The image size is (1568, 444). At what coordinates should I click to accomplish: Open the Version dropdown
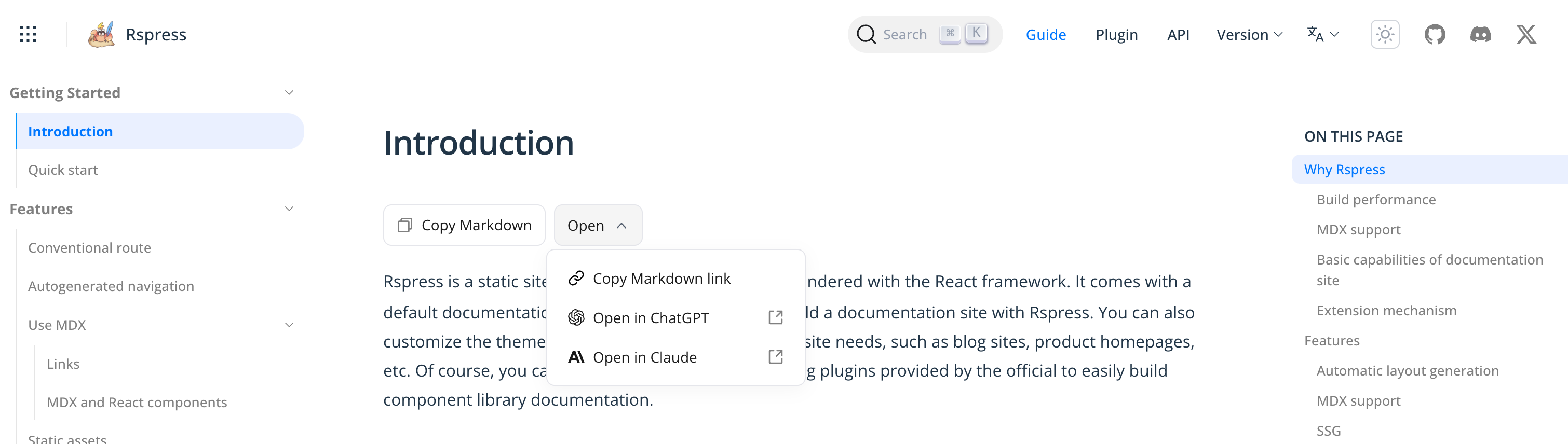pyautogui.click(x=1249, y=35)
